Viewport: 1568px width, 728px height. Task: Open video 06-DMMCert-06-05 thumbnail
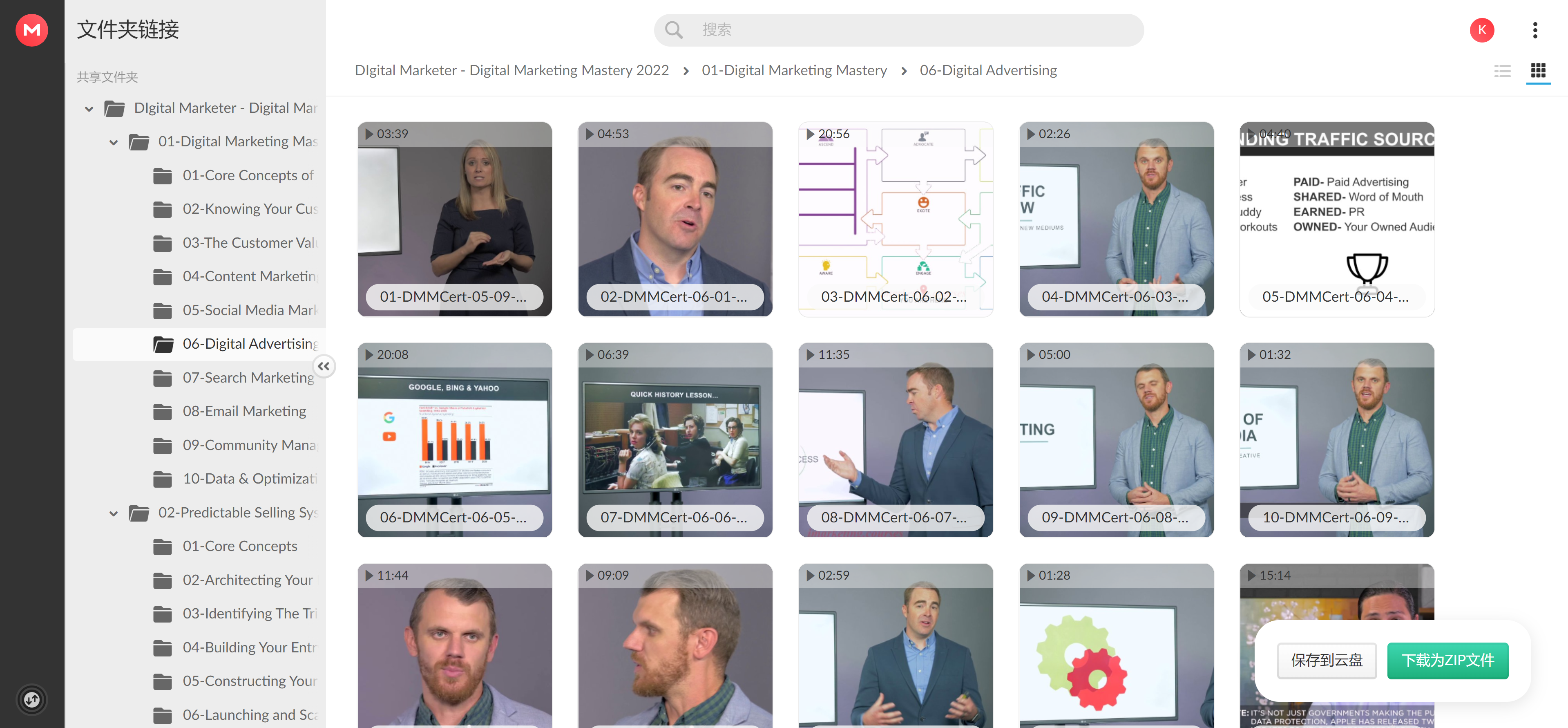tap(454, 440)
